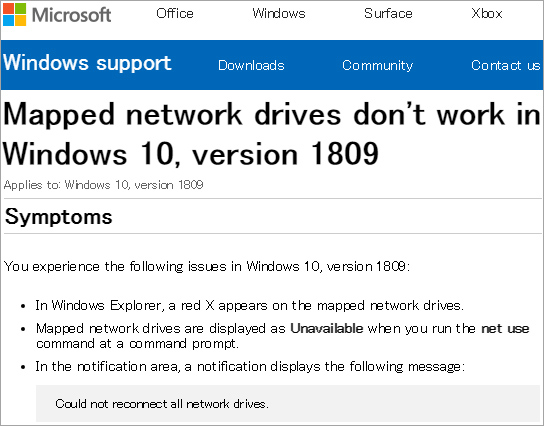Select the Xbox menu entry
Image resolution: width=544 pixels, height=426 pixels.
point(487,14)
